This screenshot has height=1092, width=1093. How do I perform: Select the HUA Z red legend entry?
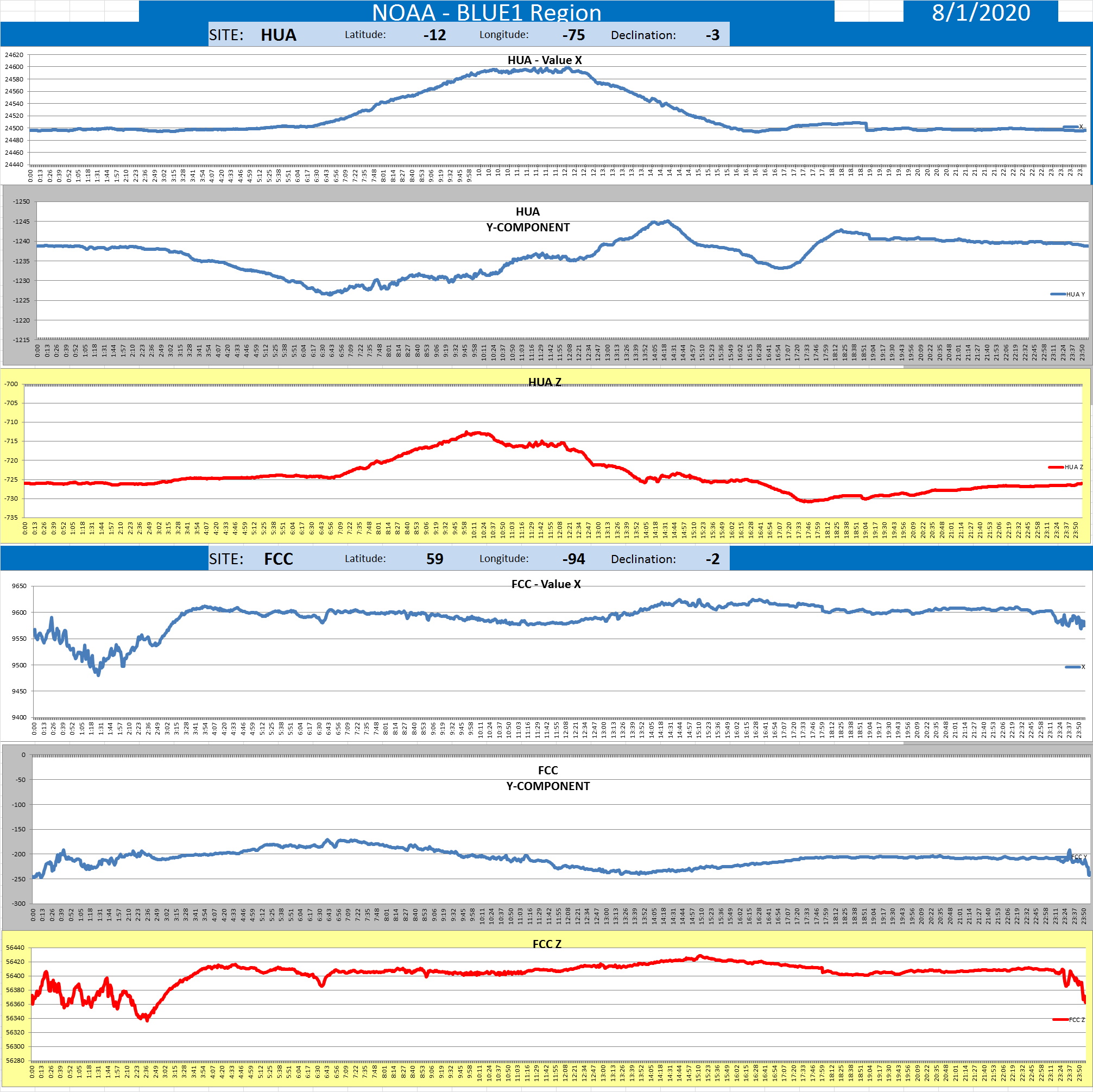click(1066, 467)
